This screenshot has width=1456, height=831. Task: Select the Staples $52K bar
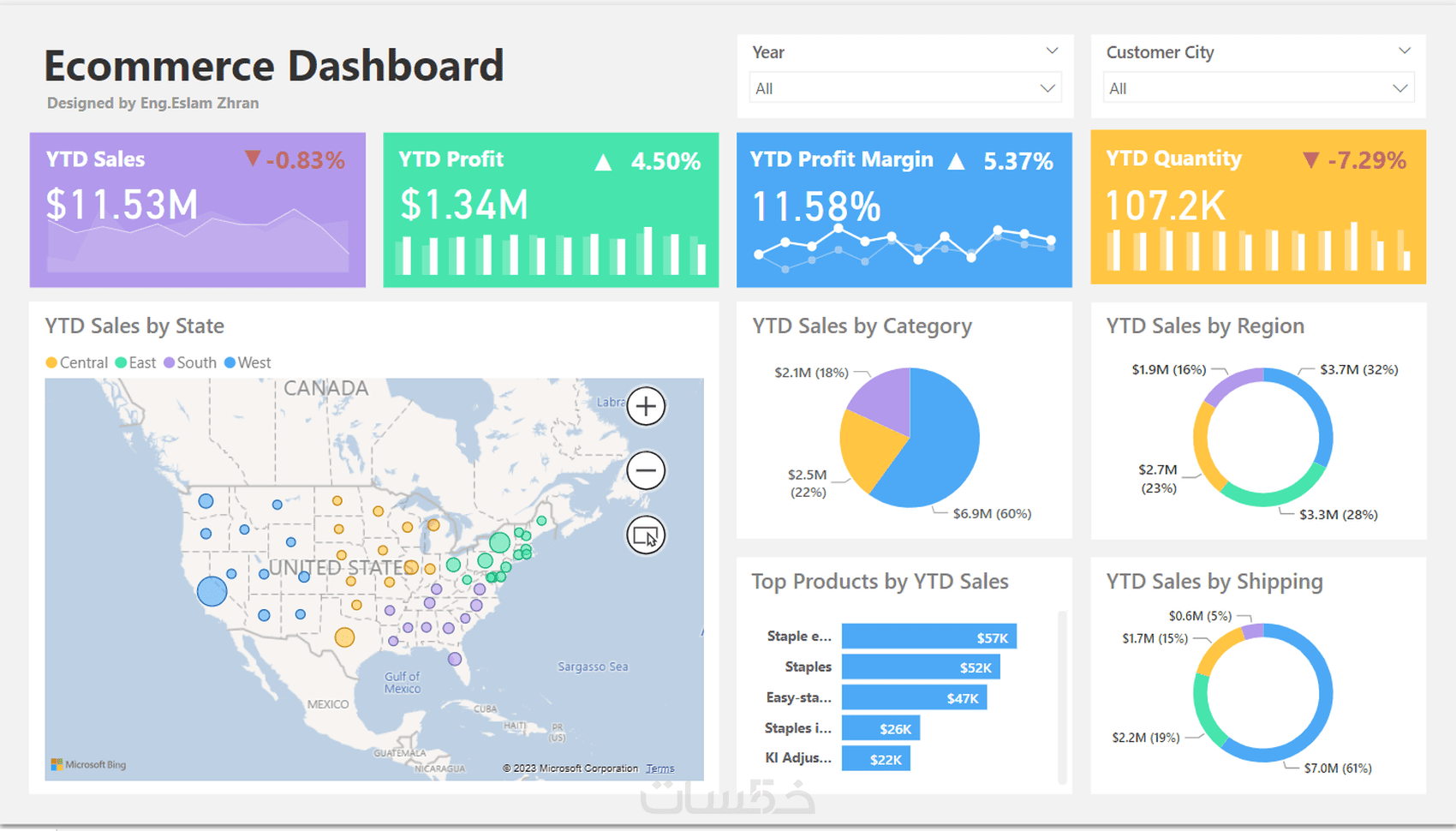point(921,667)
